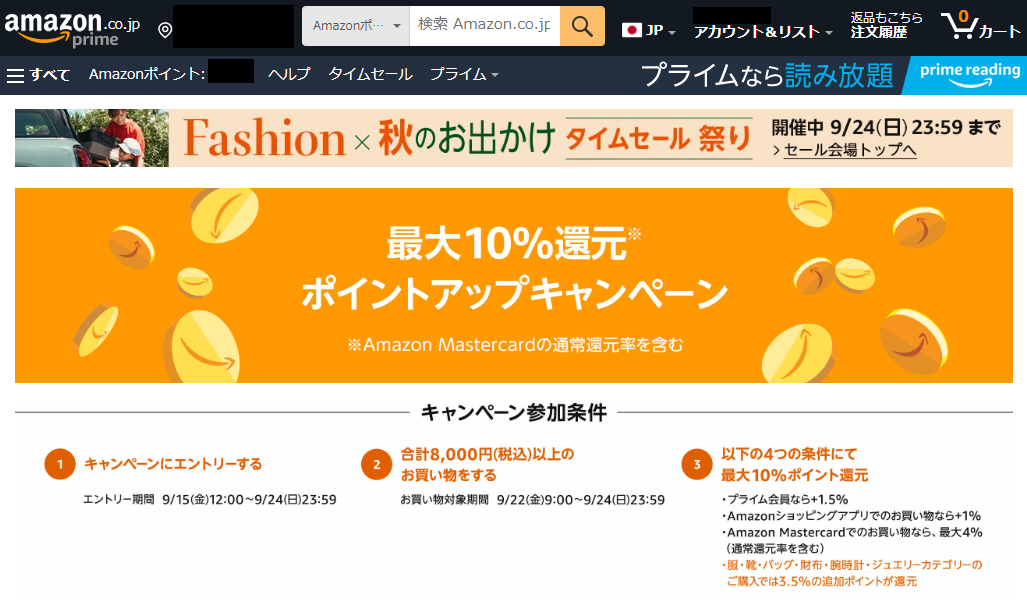This screenshot has width=1027, height=603.
Task: Open ヘルプ in navigation bar
Action: point(289,74)
